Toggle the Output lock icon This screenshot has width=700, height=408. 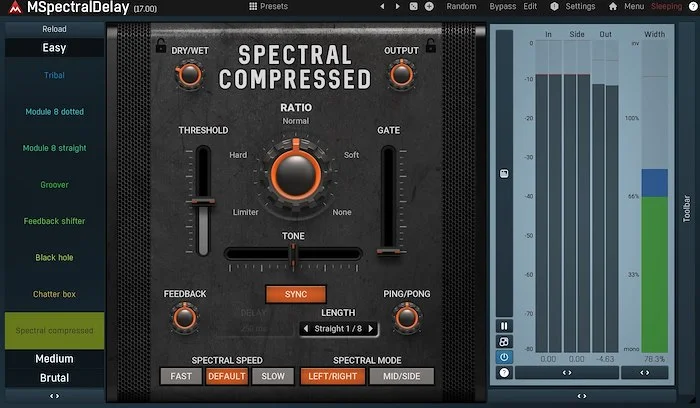pyautogui.click(x=431, y=45)
